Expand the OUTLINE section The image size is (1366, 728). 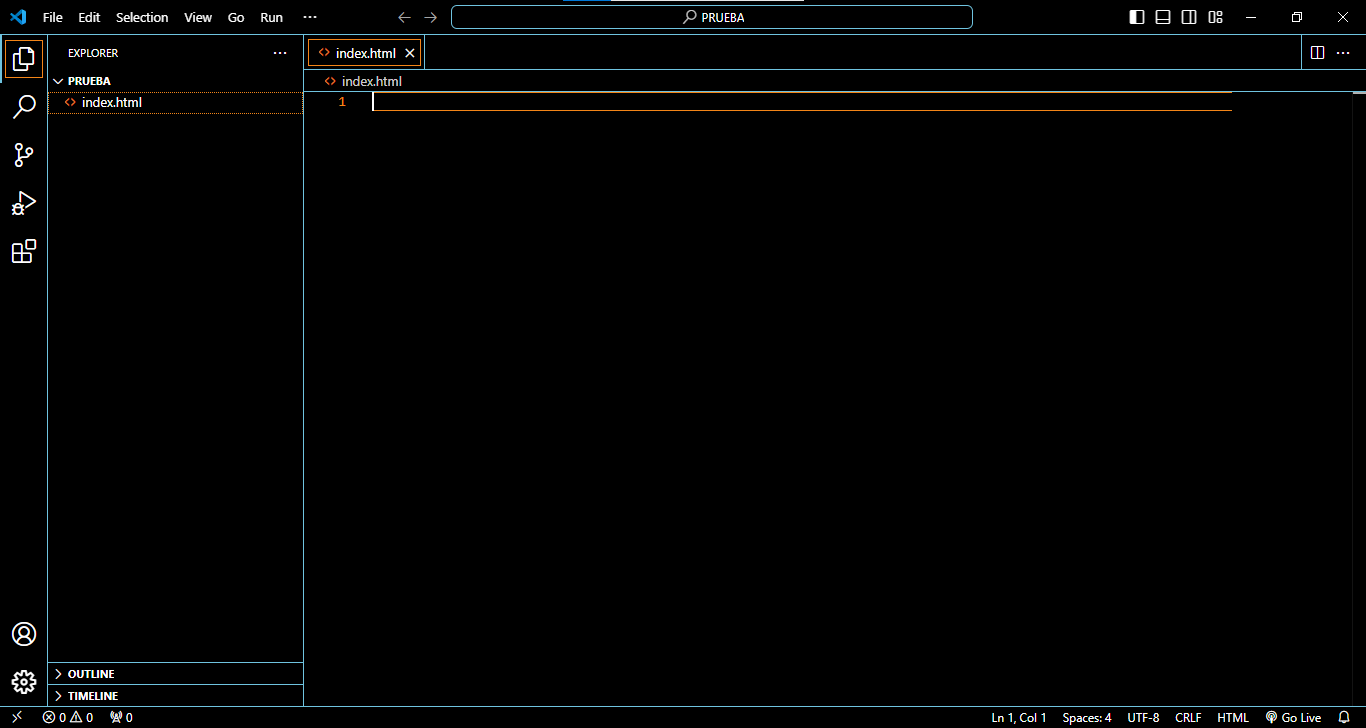[175, 674]
